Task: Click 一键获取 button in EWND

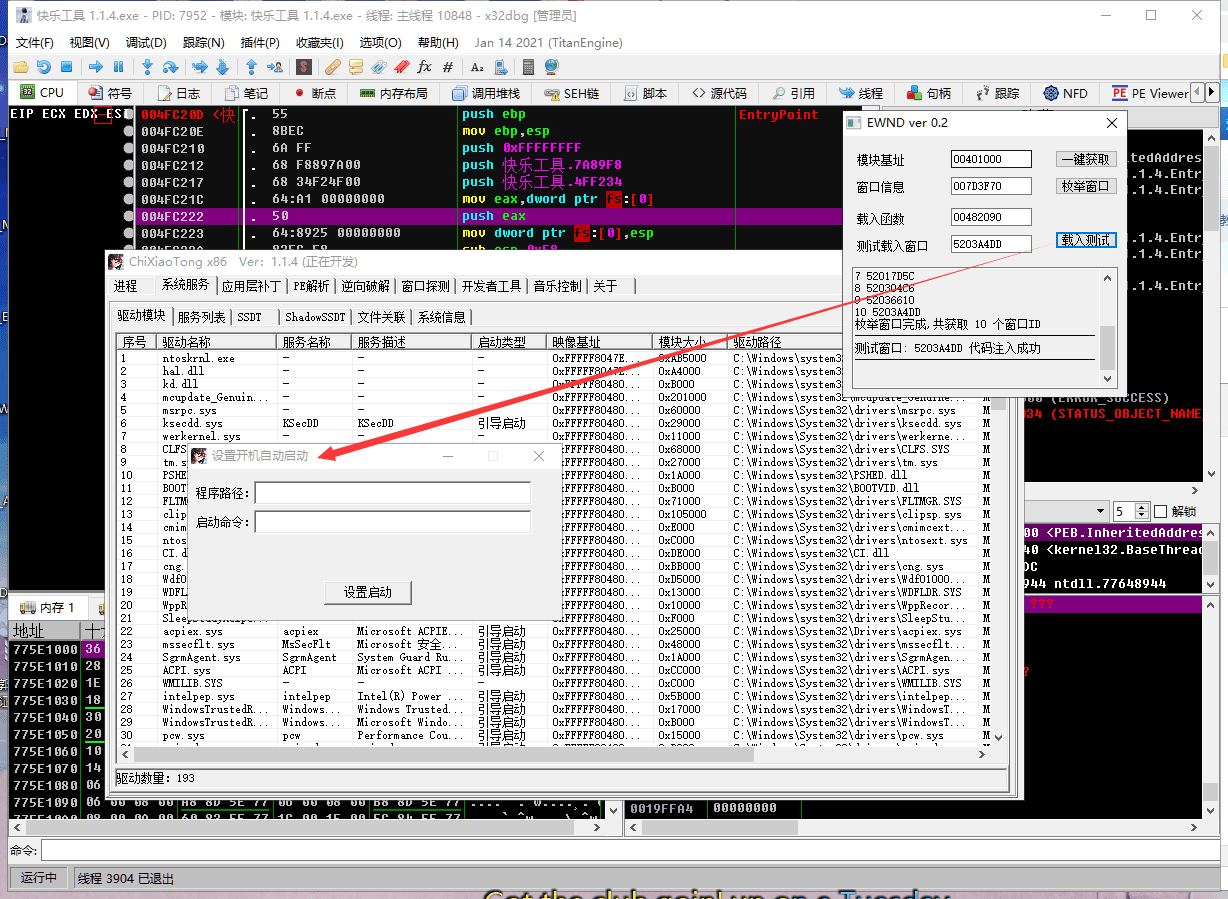Action: pyautogui.click(x=1086, y=159)
